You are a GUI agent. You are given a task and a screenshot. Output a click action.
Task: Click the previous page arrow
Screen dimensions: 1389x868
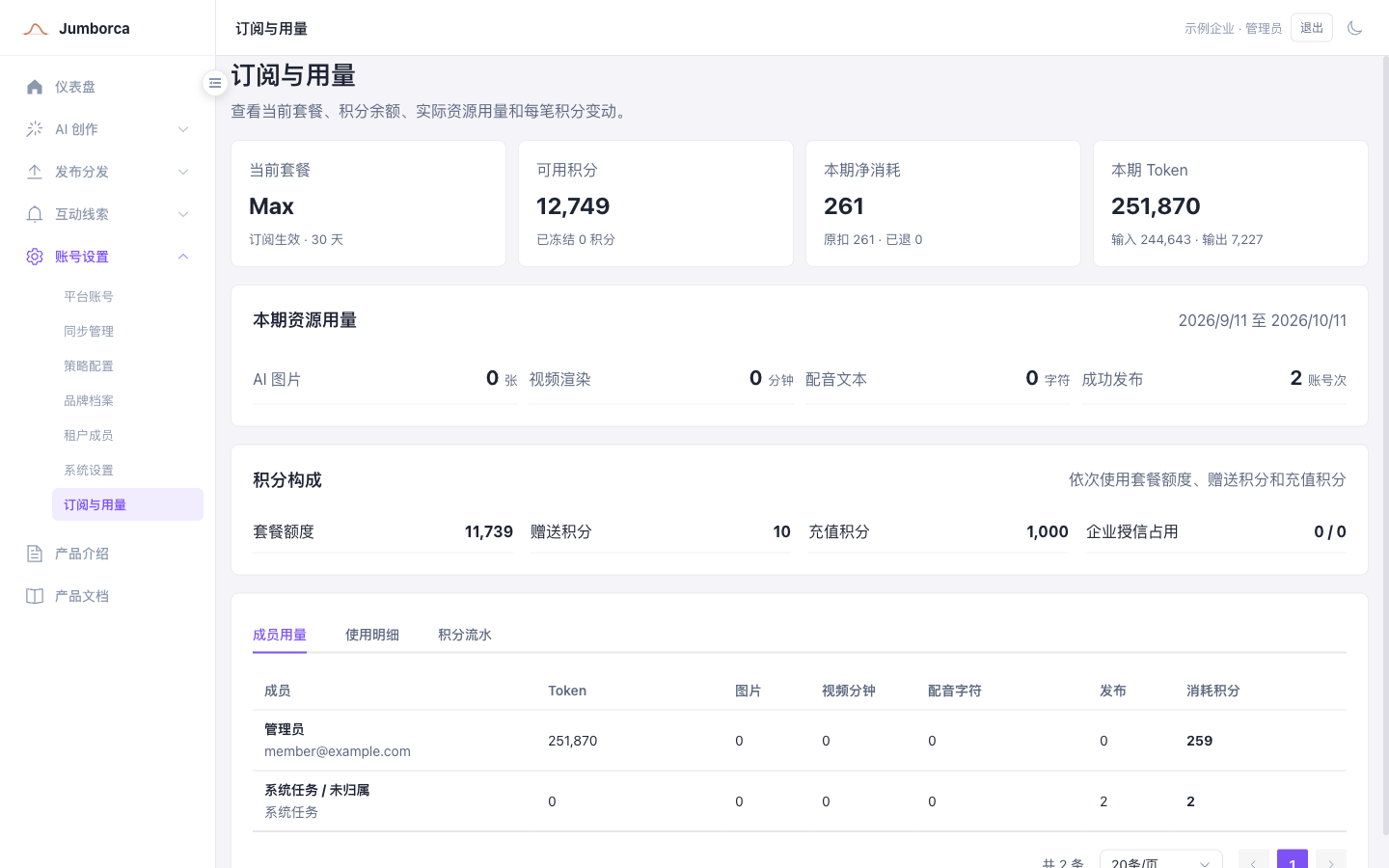[x=1254, y=859]
